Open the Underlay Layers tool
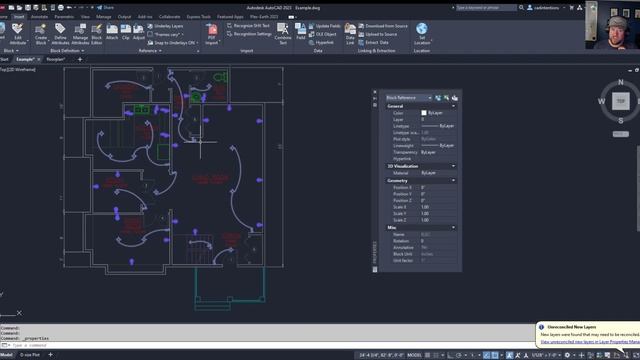Viewport: 640px width, 360px height. (165, 26)
